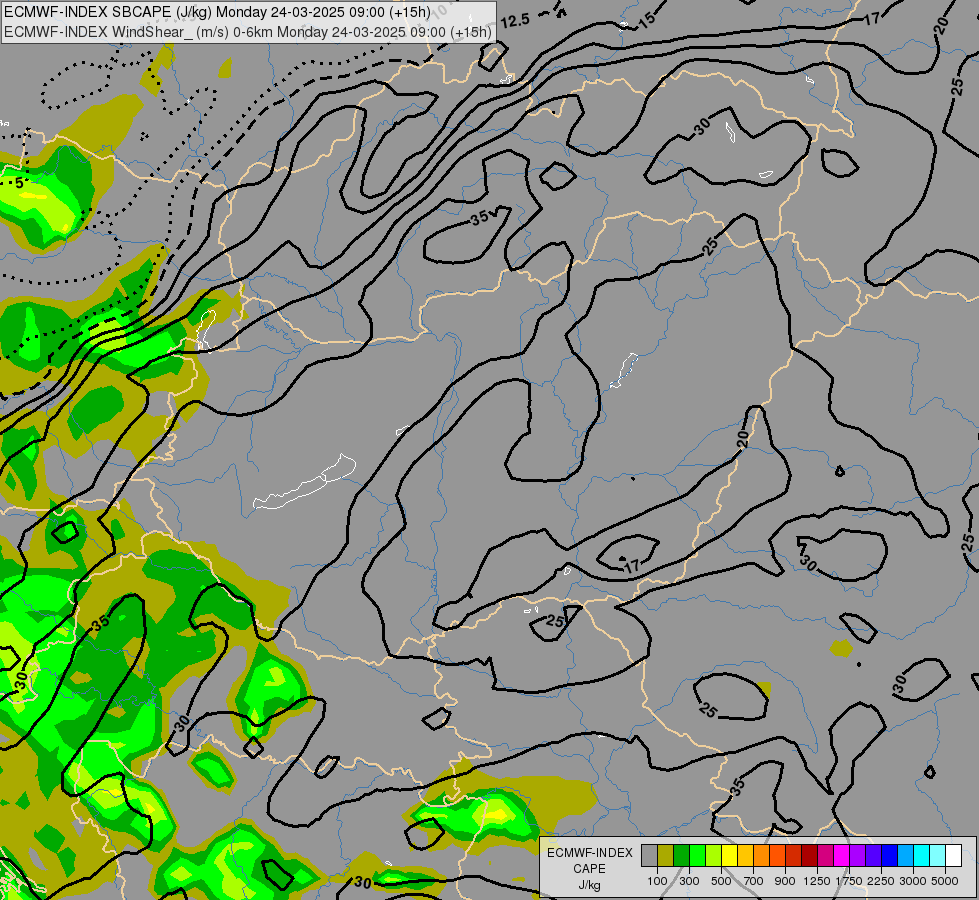
Task: Select the 300 legend value
Action: coord(689,881)
